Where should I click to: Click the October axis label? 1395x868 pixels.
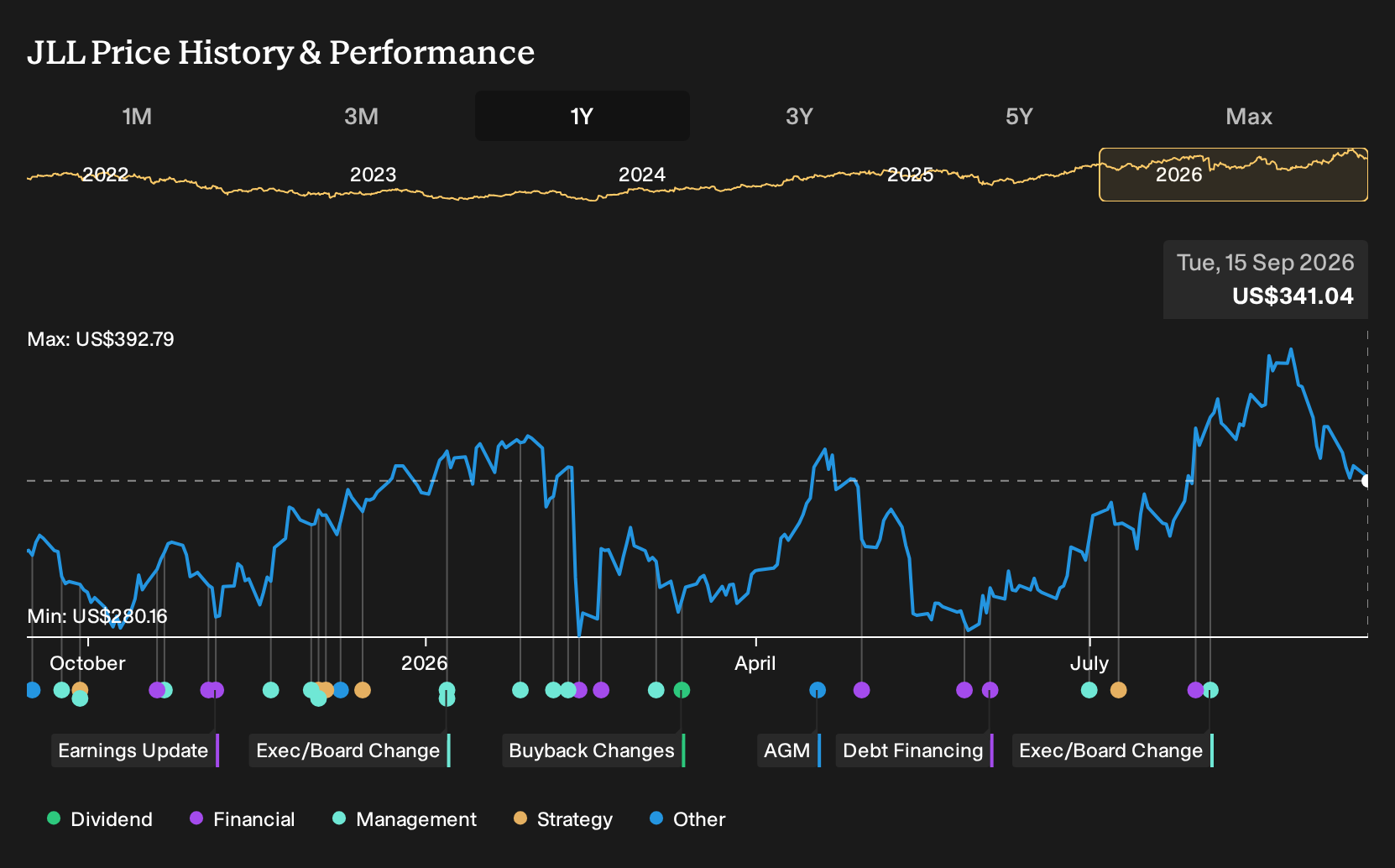point(87,663)
